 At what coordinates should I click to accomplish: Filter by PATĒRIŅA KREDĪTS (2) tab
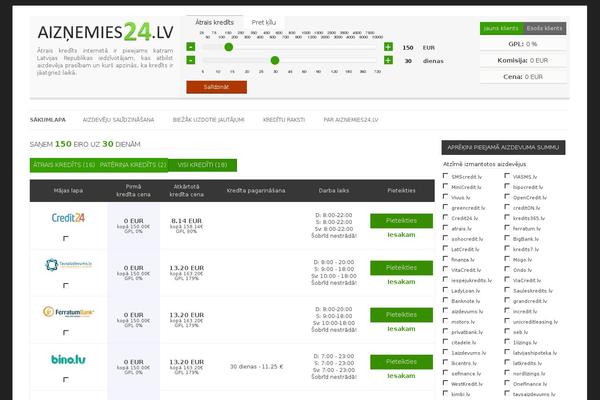pos(133,165)
